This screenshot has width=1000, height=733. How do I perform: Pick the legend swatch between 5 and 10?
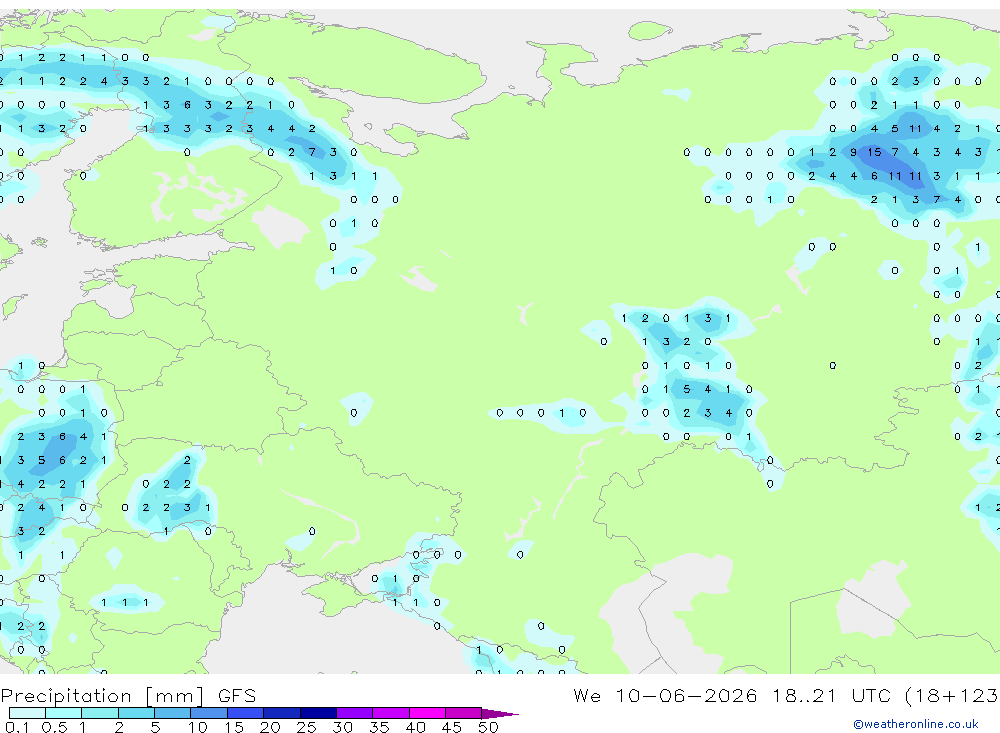coord(173,713)
